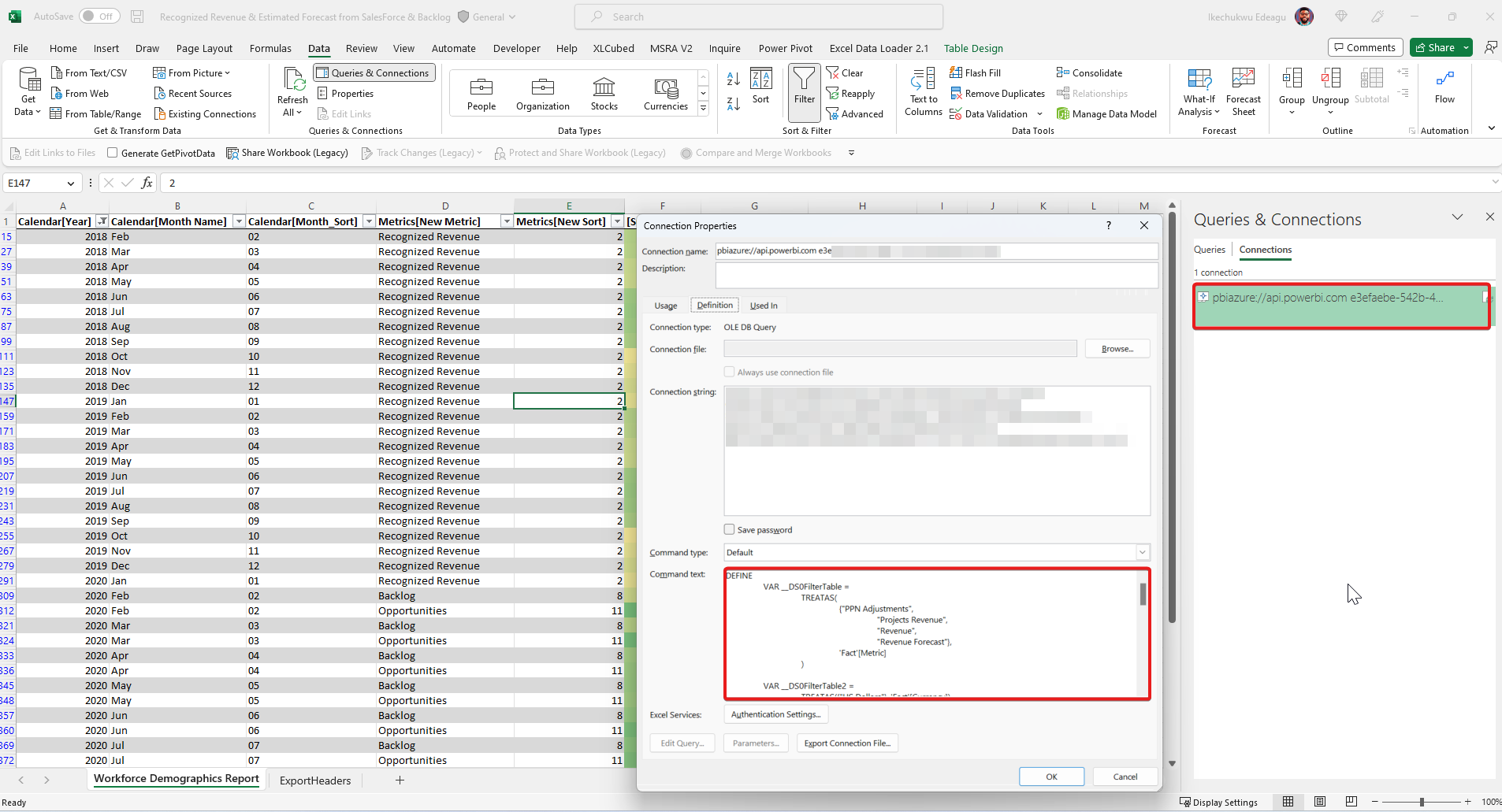Expand Queries & Connections pane options chevron

[1457, 217]
